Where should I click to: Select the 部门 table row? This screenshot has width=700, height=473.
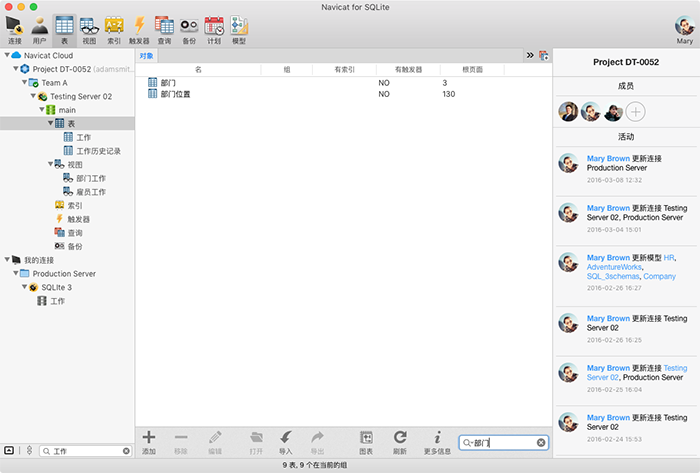pos(344,83)
